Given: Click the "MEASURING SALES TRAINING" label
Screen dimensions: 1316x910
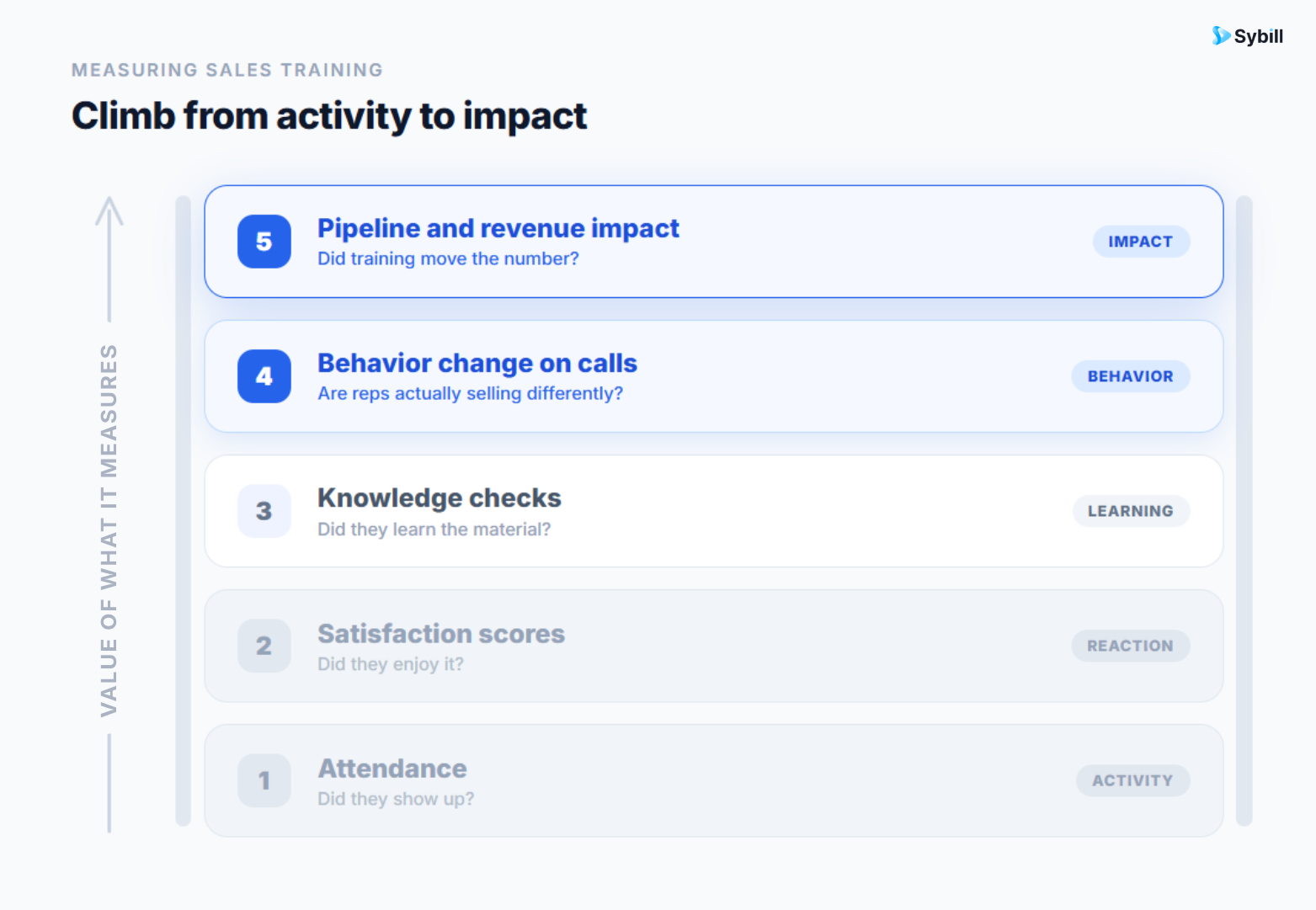Looking at the screenshot, I should (227, 70).
